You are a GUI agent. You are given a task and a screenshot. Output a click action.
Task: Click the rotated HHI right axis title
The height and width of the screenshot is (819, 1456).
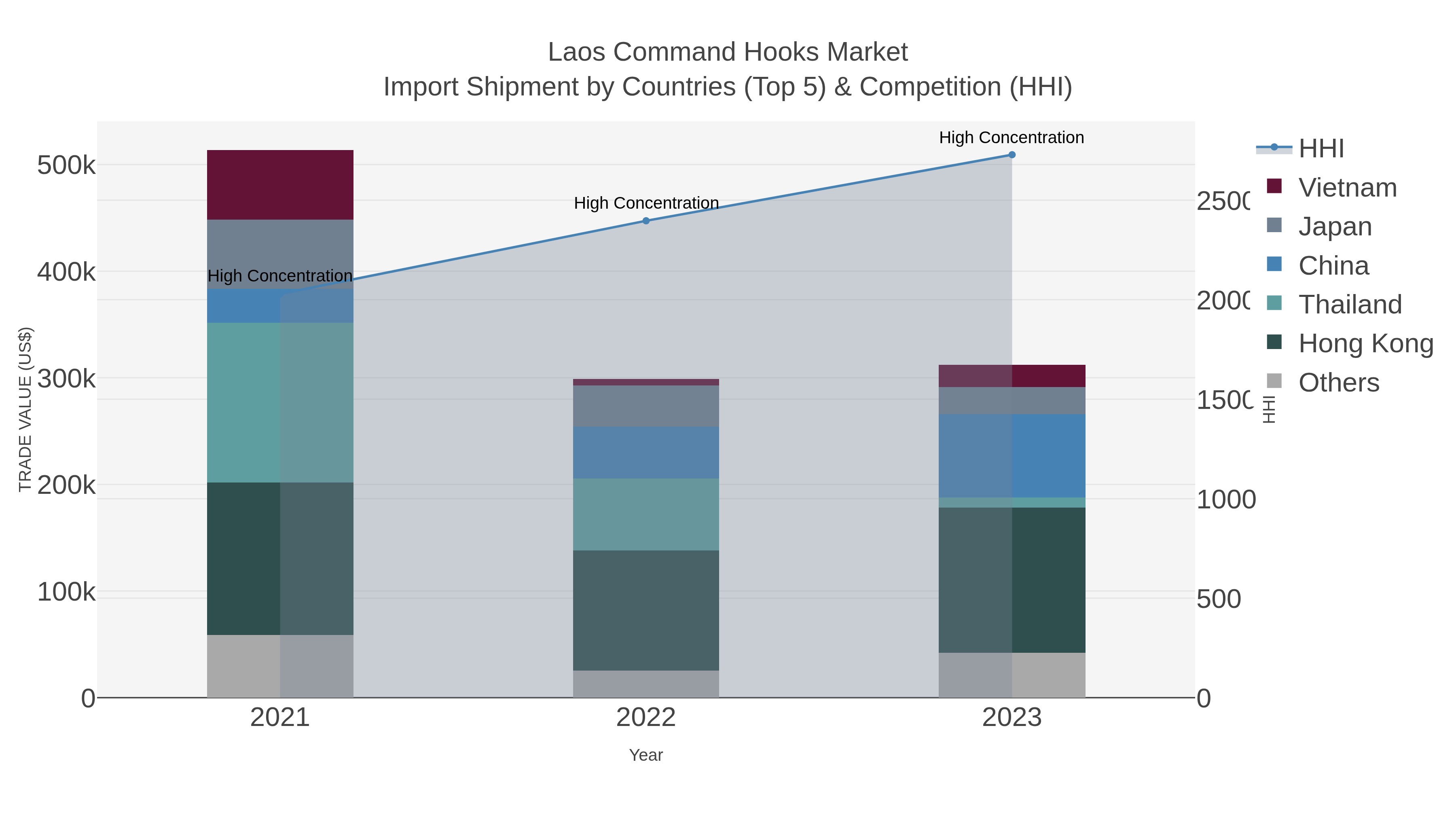[x=1270, y=409]
